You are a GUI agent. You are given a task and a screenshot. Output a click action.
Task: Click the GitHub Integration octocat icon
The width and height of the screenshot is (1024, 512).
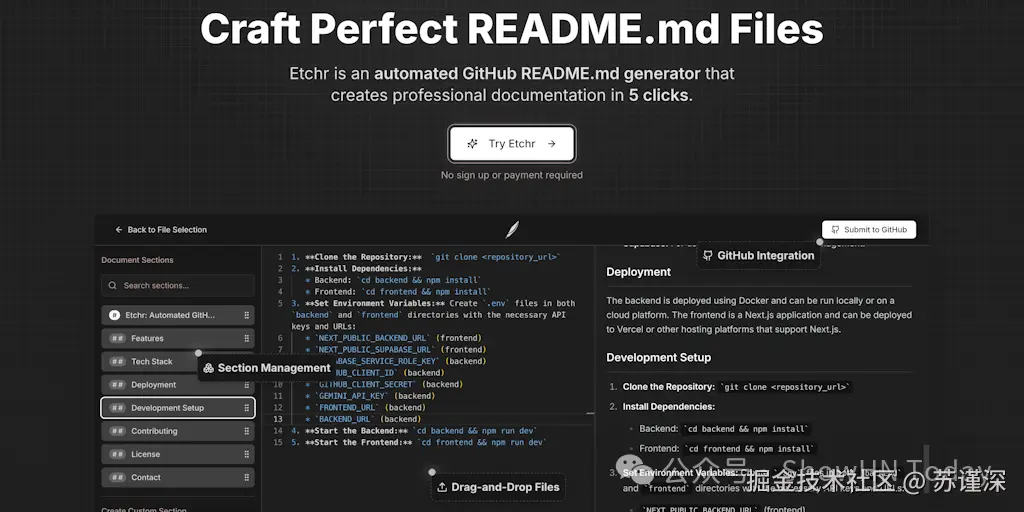click(x=707, y=255)
